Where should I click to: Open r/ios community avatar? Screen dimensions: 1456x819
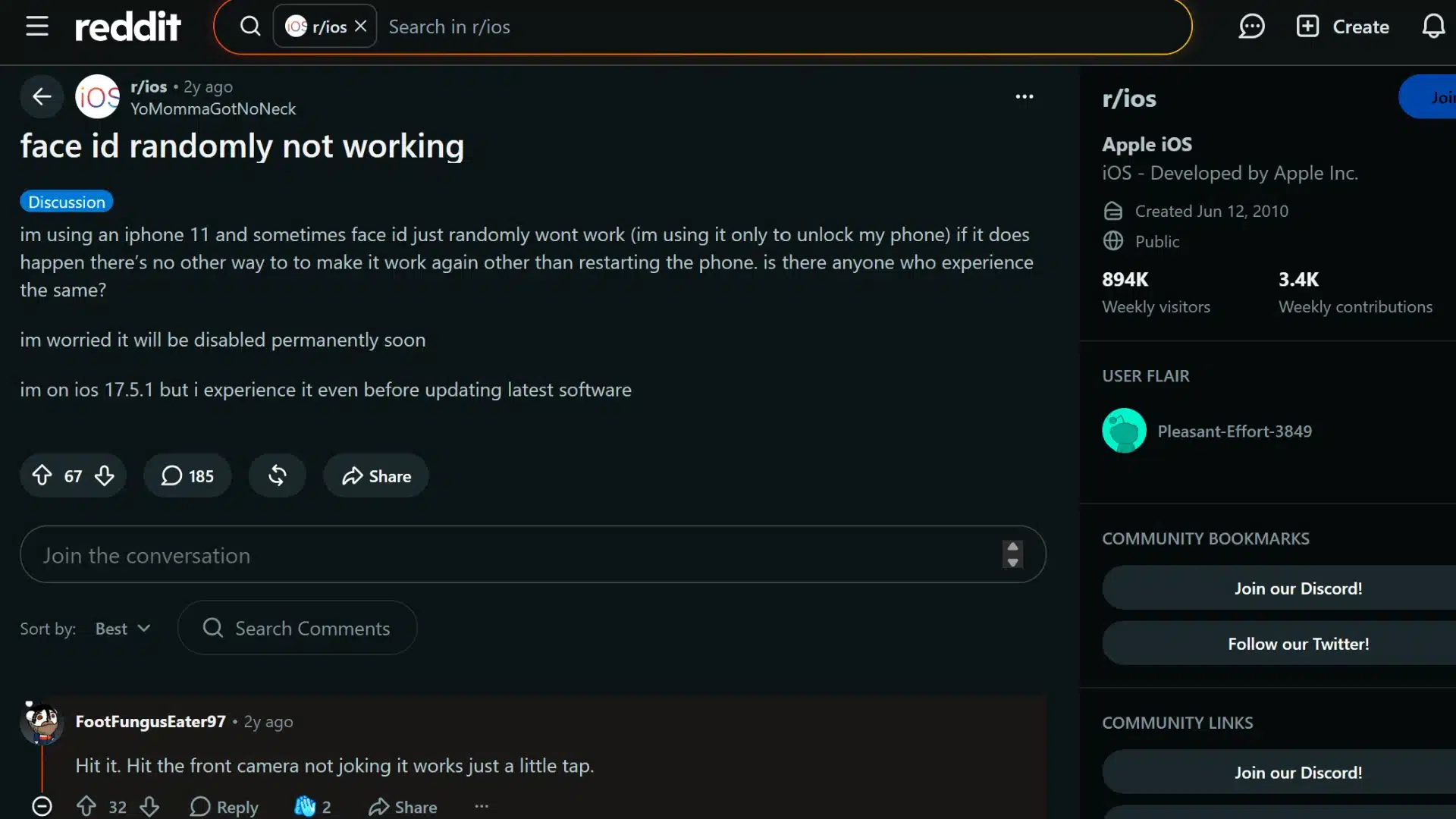97,96
